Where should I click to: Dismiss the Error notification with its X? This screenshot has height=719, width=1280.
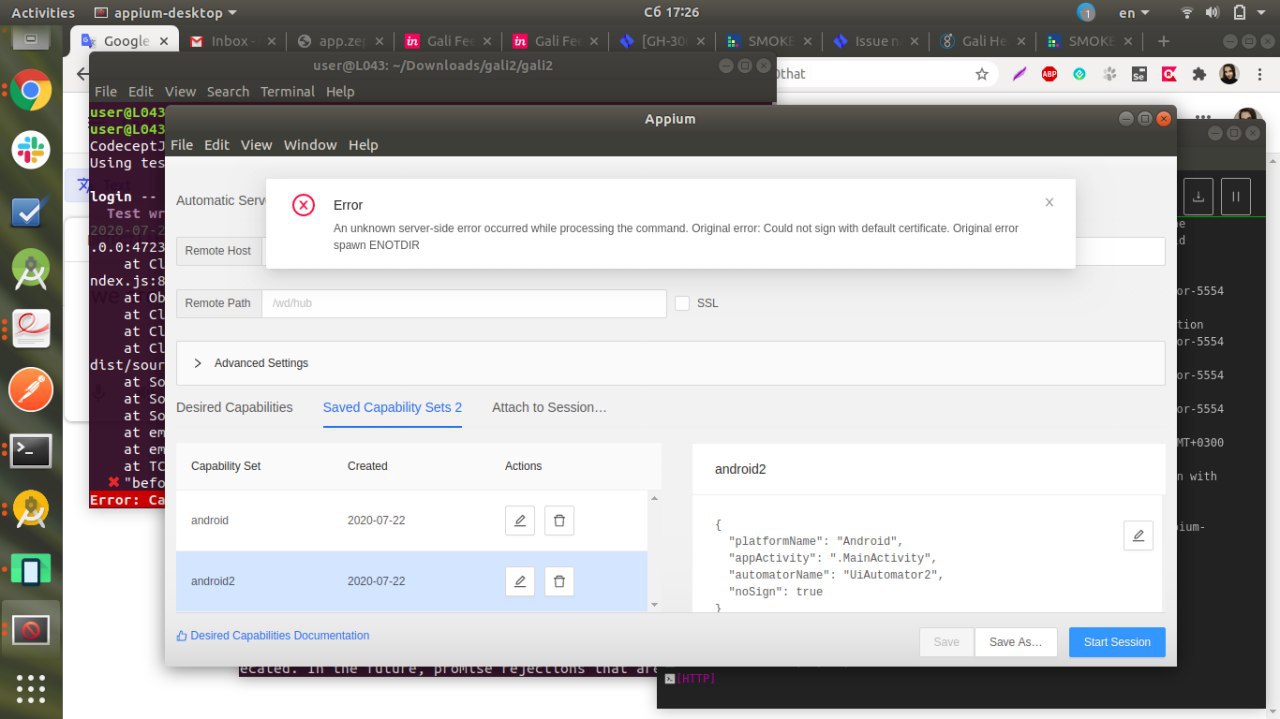point(1049,202)
